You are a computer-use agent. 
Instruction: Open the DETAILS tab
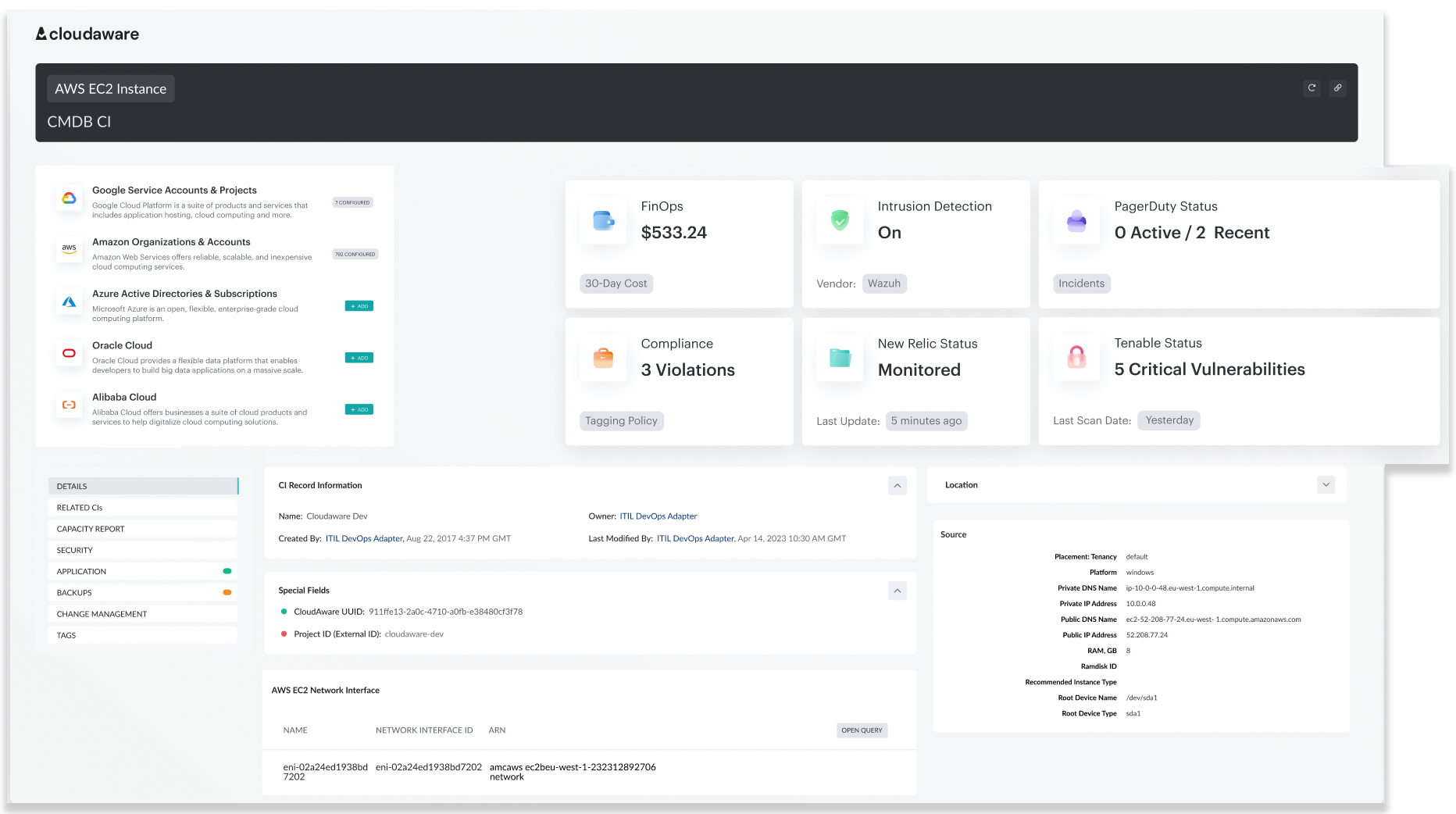click(x=143, y=486)
